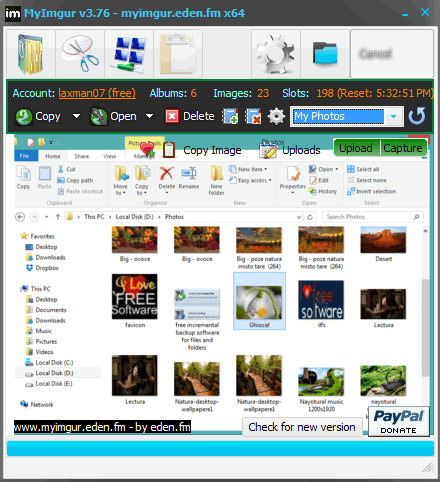440x482 pixels.
Task: Click the remove album icon
Action: (x=253, y=116)
